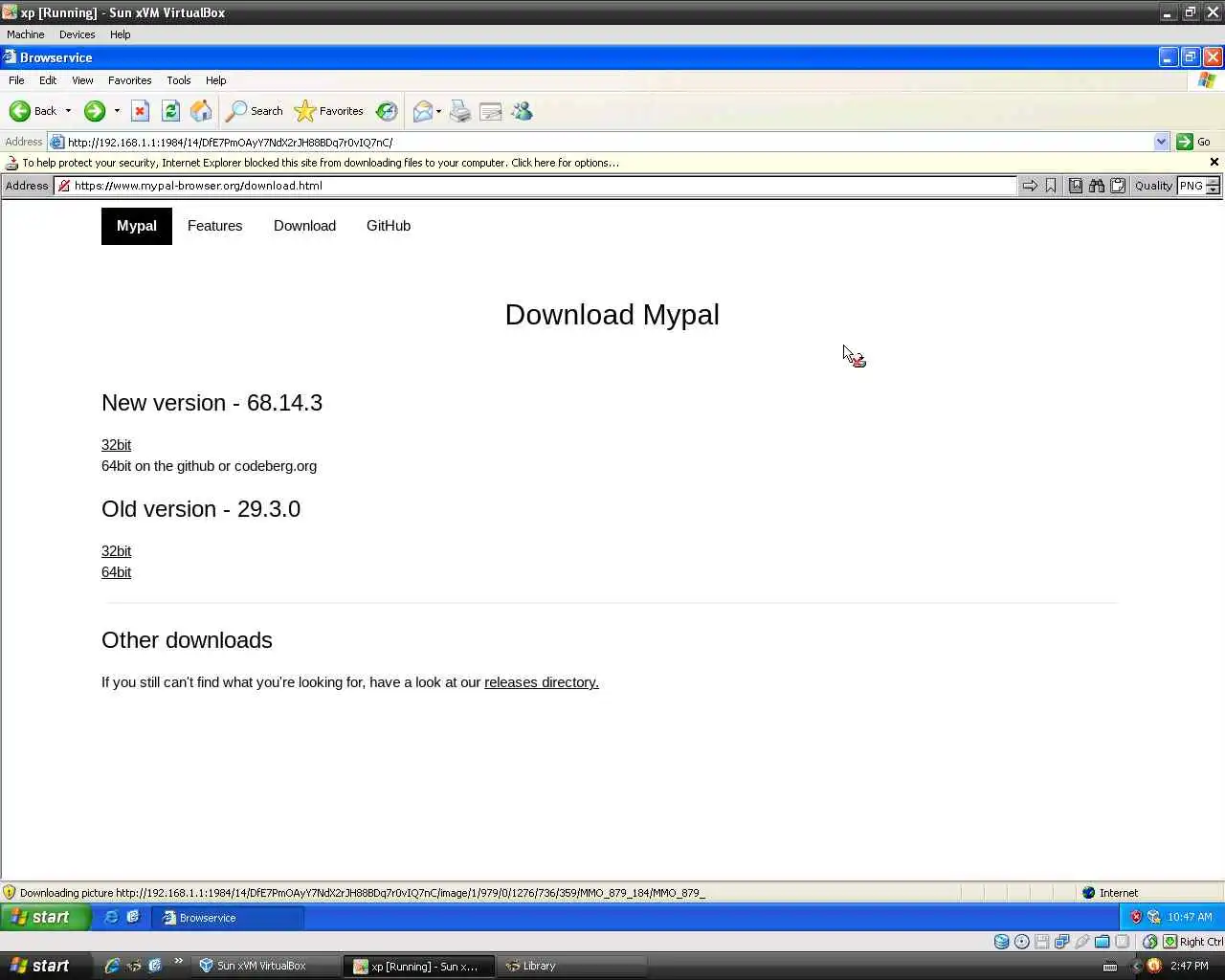1225x980 pixels.
Task: Open the IE Favorites menu
Action: click(129, 80)
